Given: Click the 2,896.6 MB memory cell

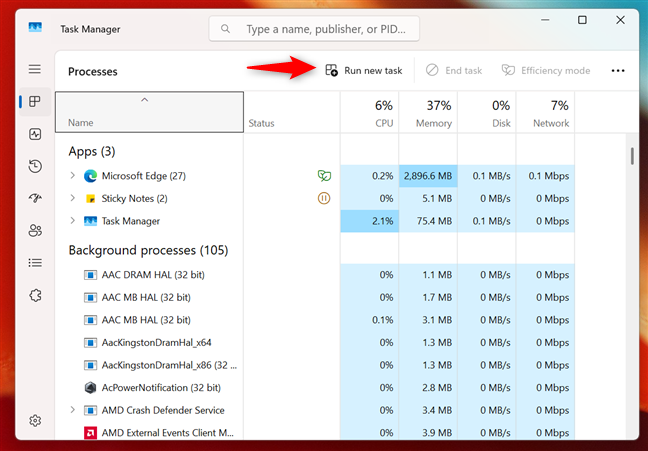Looking at the screenshot, I should pos(428,176).
